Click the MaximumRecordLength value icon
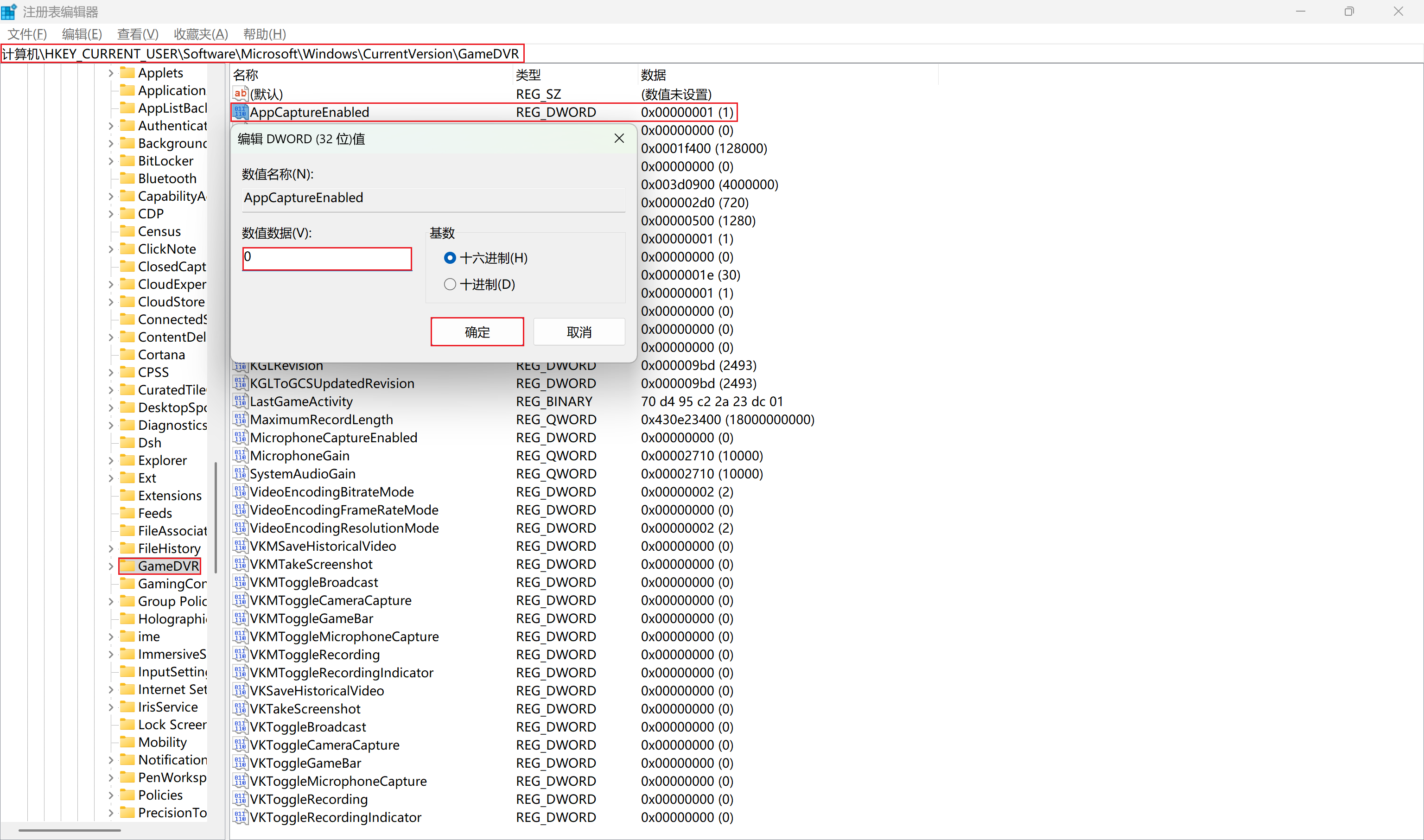 (240, 420)
